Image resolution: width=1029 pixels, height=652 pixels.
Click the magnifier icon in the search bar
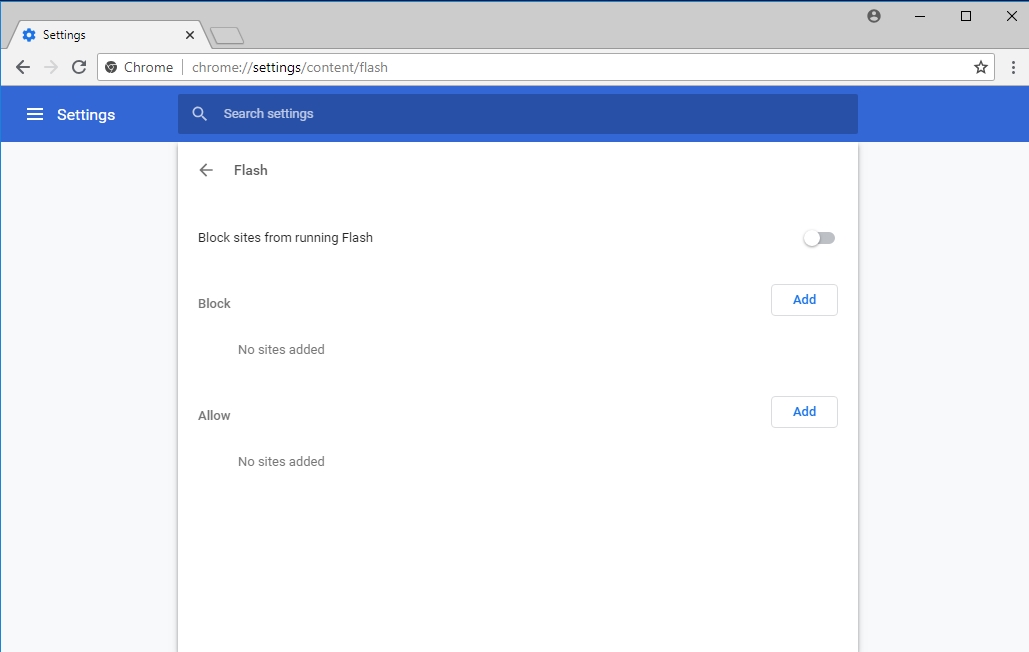tap(200, 114)
